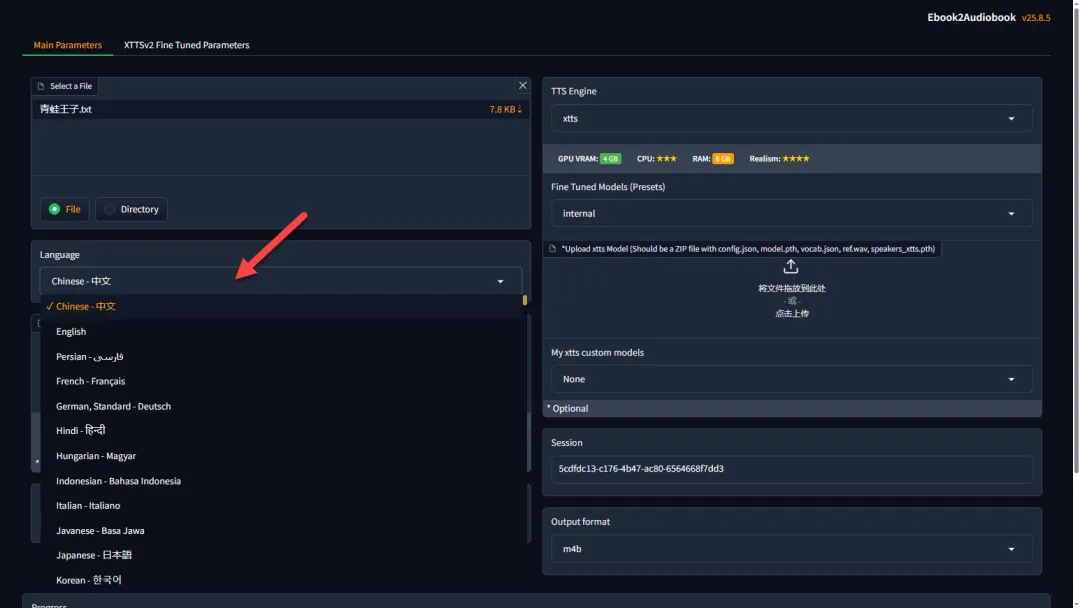
Task: Choose Hungarian - Magyar option
Action: tap(282, 455)
